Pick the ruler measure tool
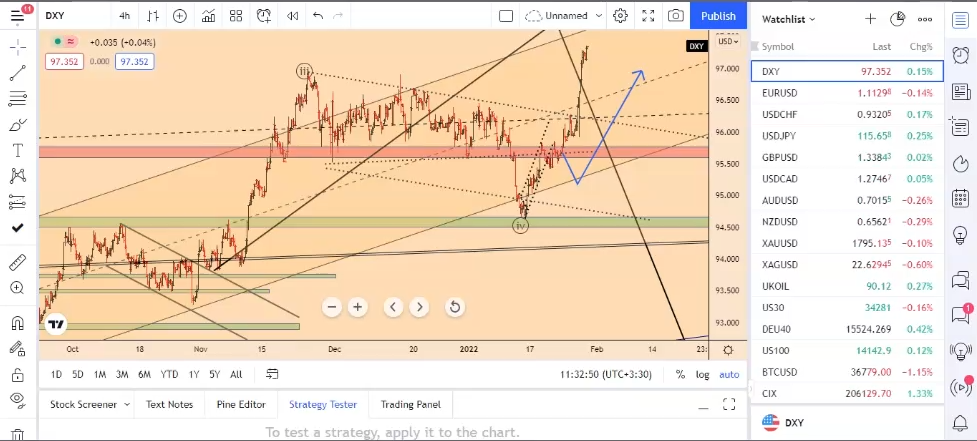Viewport: 977px width, 441px height. [17, 262]
